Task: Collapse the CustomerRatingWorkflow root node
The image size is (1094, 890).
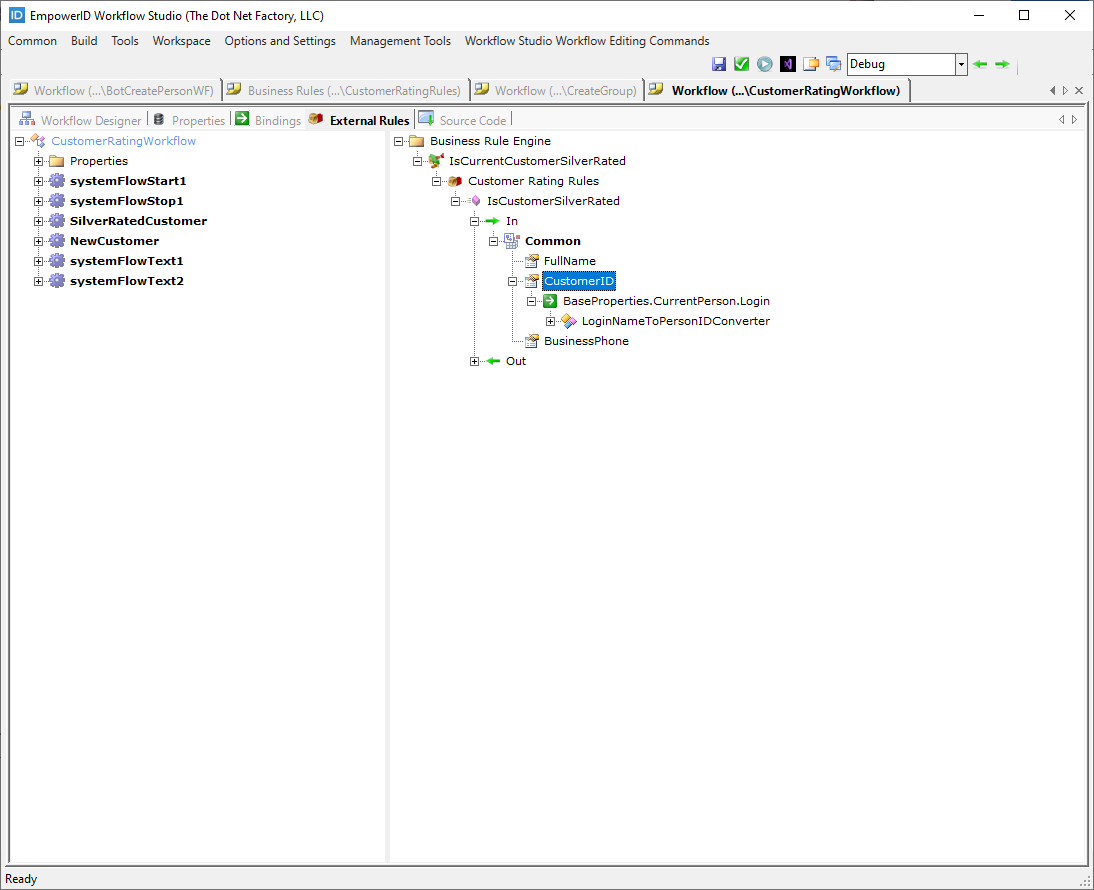Action: point(20,142)
